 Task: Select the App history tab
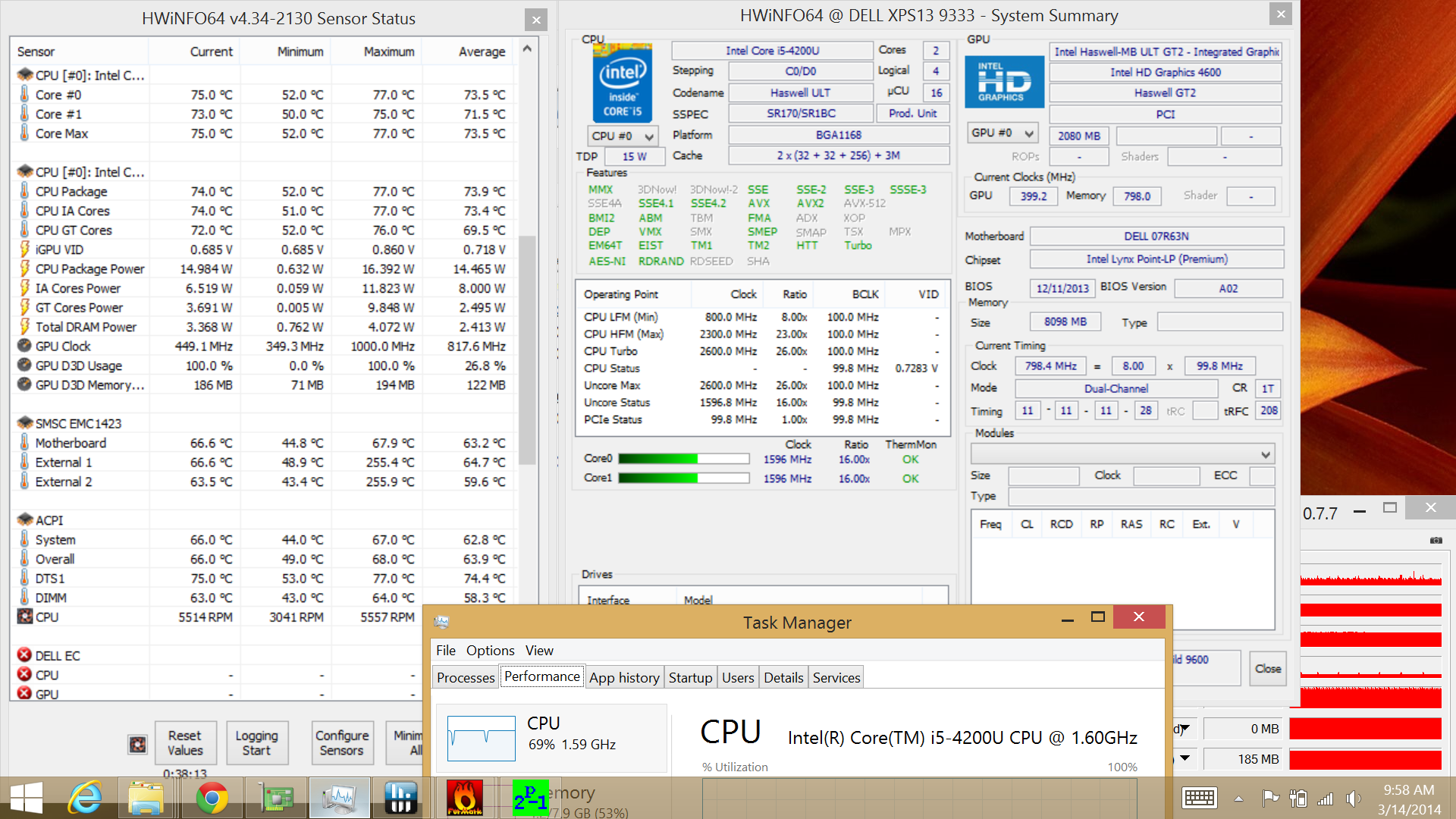[624, 677]
